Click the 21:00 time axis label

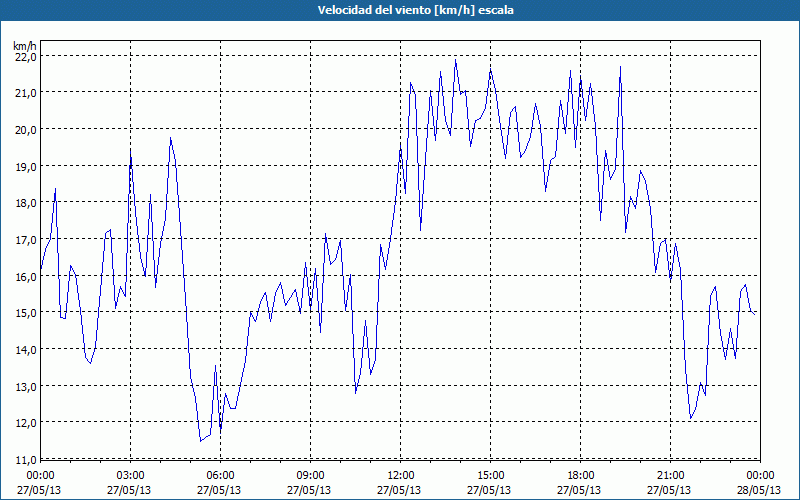670,476
